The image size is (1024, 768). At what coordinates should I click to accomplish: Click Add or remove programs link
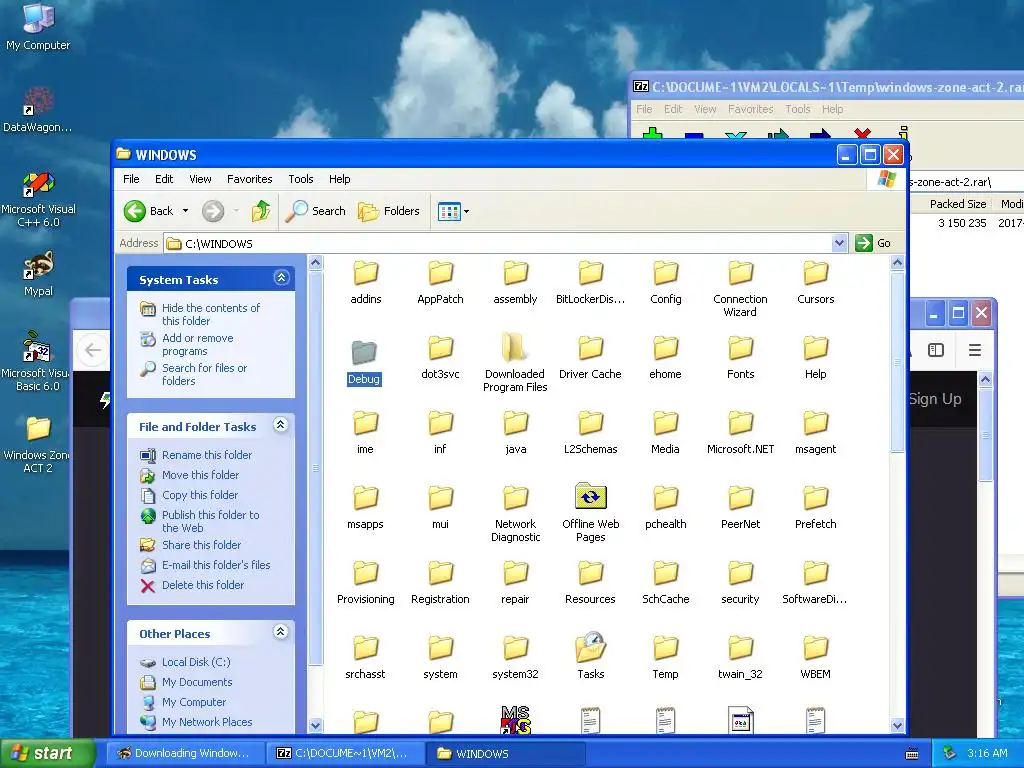coord(197,344)
